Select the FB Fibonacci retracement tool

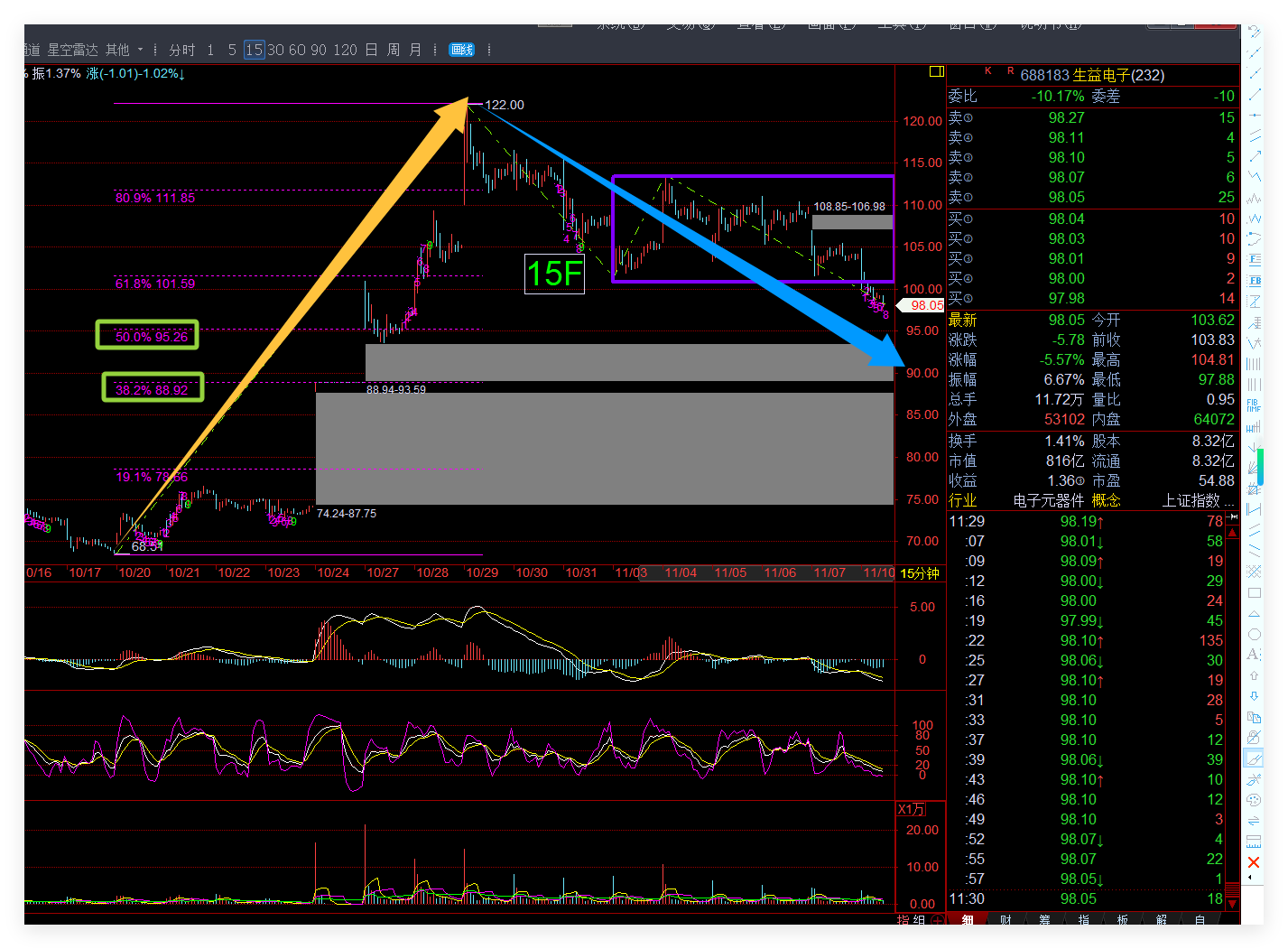pos(1254,281)
